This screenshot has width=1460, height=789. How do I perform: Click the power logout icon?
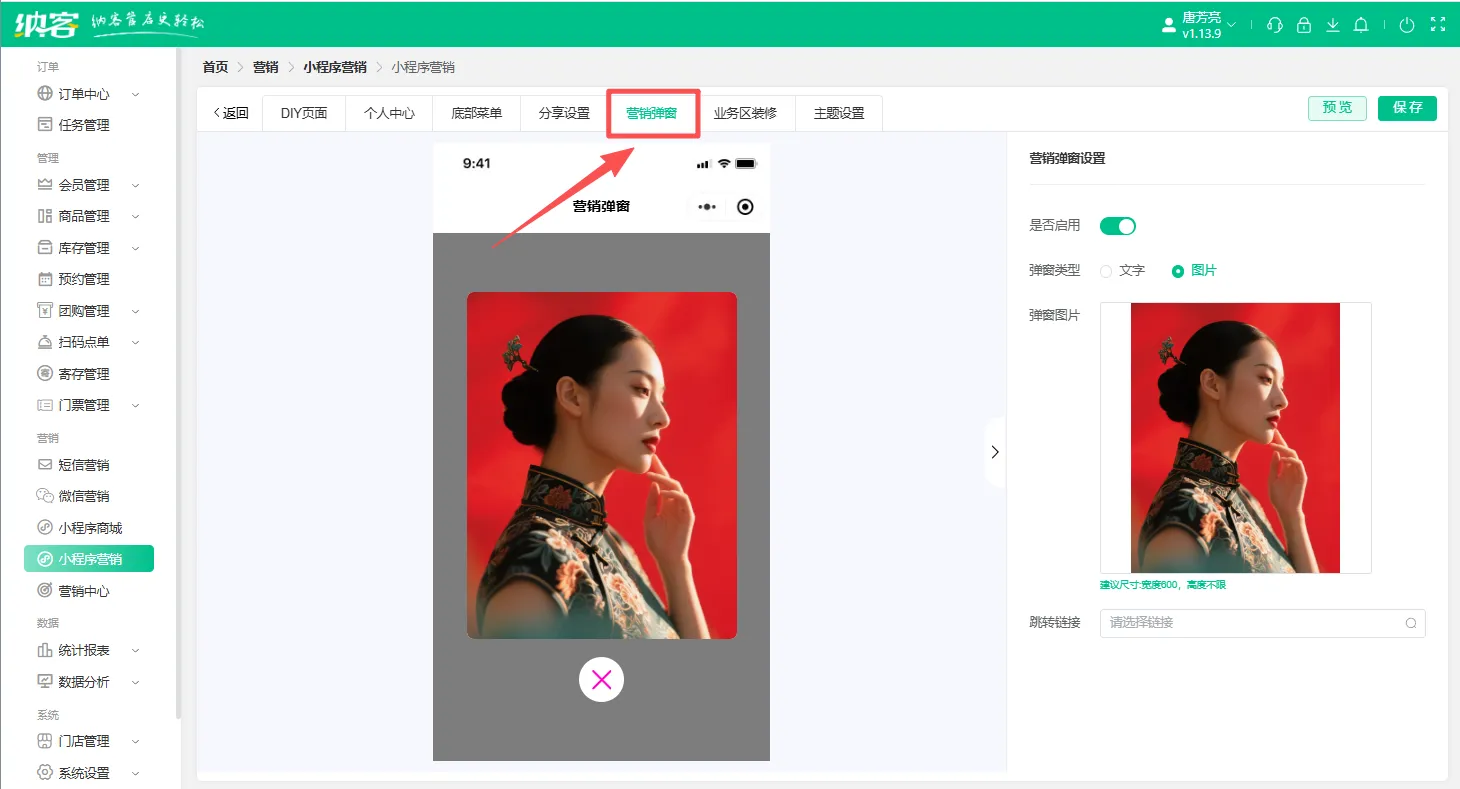click(1407, 25)
